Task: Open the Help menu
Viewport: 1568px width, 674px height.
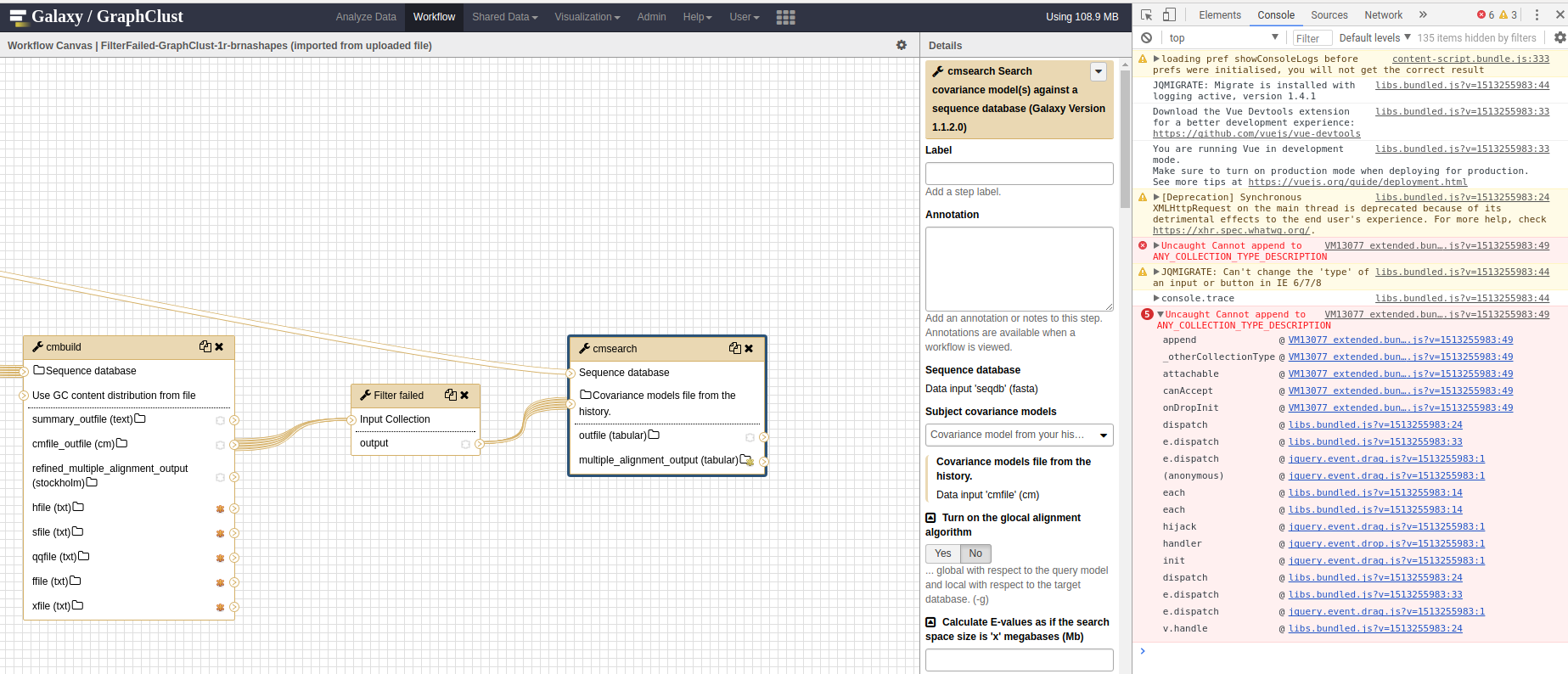Action: point(697,17)
